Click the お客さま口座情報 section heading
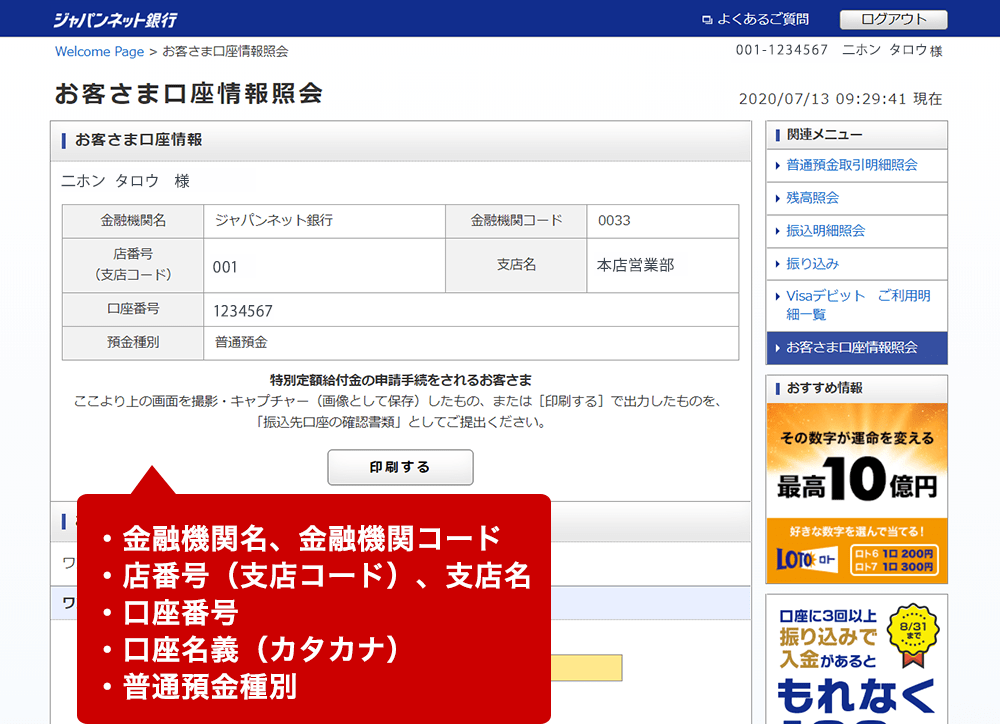Screen dimensions: 1000x724 point(138,140)
